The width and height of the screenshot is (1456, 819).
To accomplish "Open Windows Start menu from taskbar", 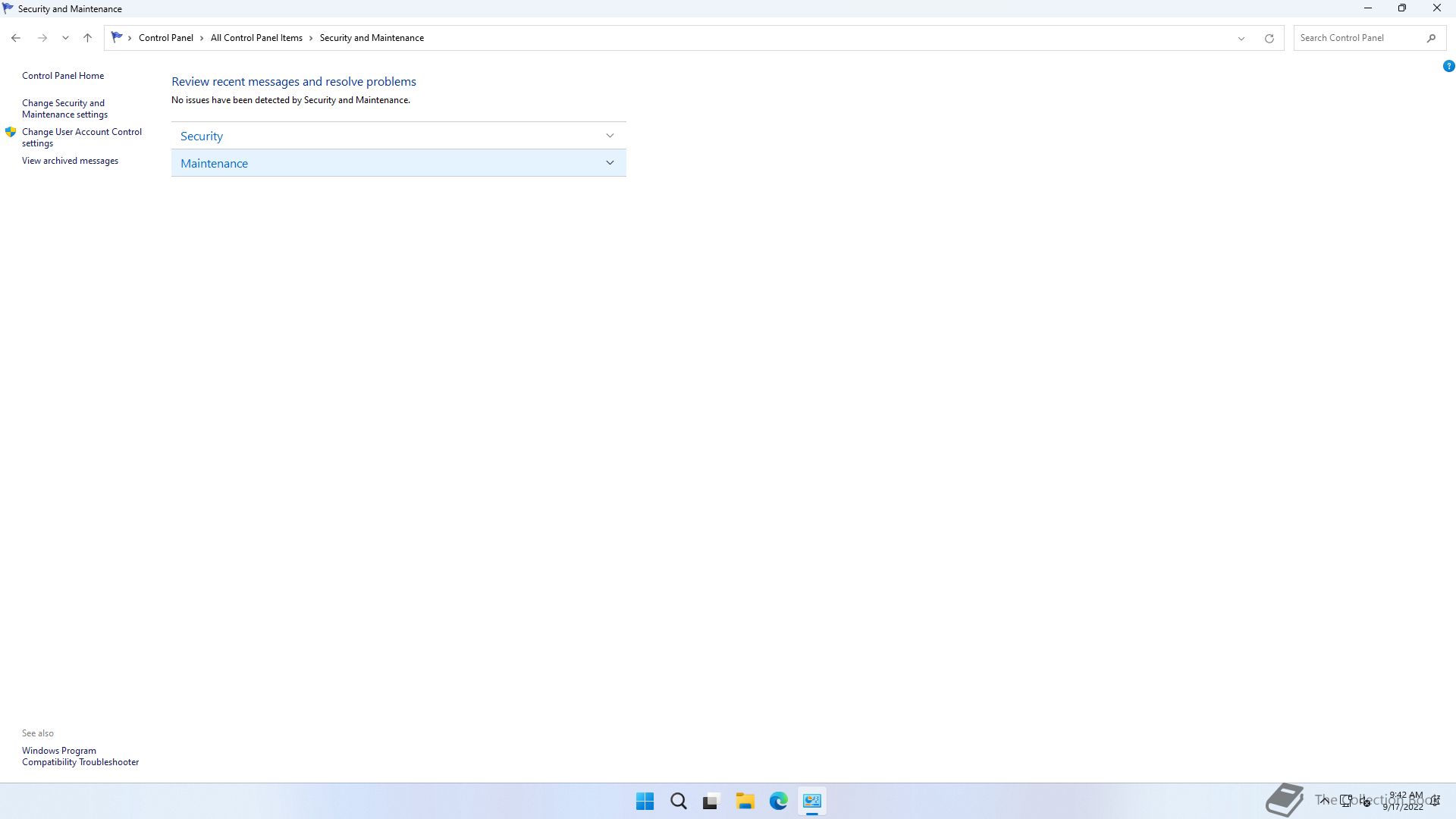I will (645, 801).
